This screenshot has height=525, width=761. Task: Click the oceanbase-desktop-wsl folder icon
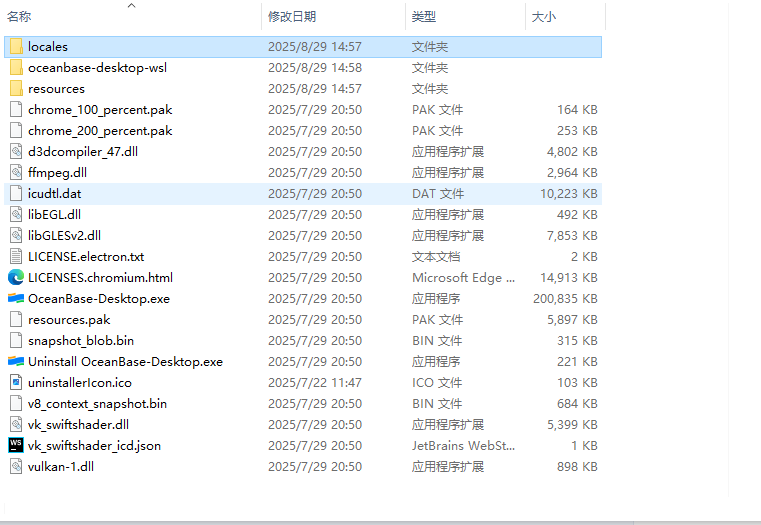16,67
